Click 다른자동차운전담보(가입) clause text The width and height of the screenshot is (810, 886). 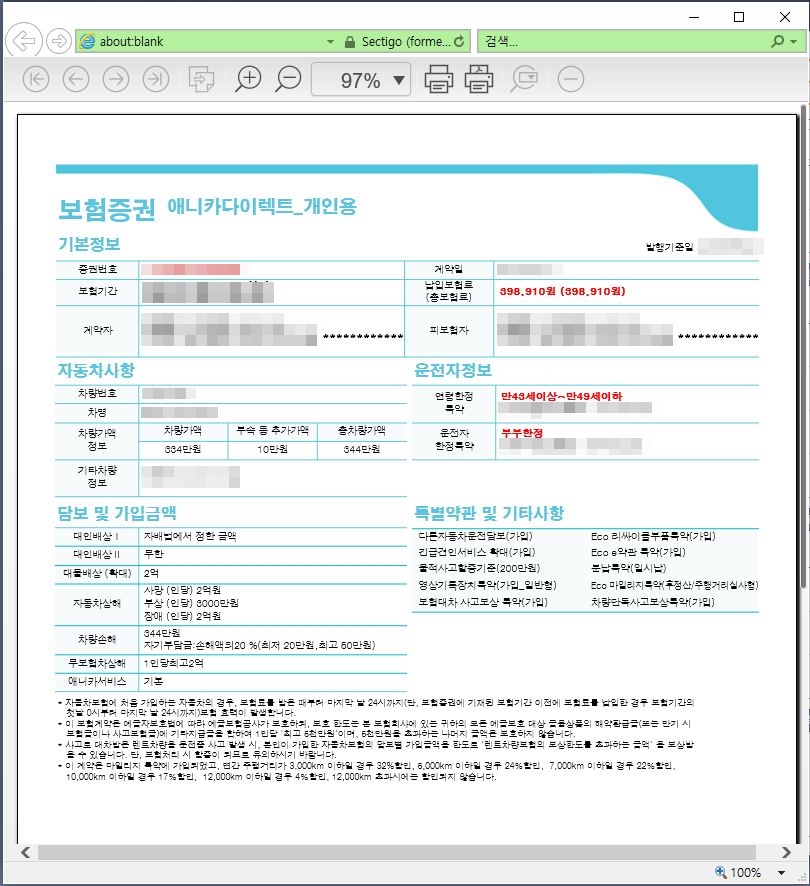point(475,536)
